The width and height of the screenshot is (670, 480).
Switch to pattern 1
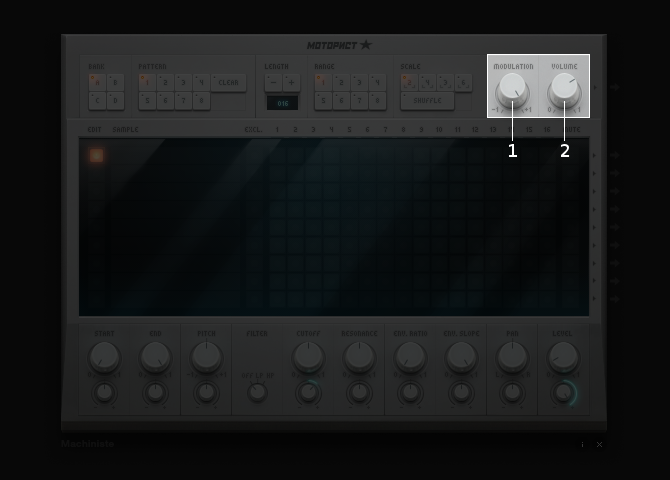(x=147, y=82)
